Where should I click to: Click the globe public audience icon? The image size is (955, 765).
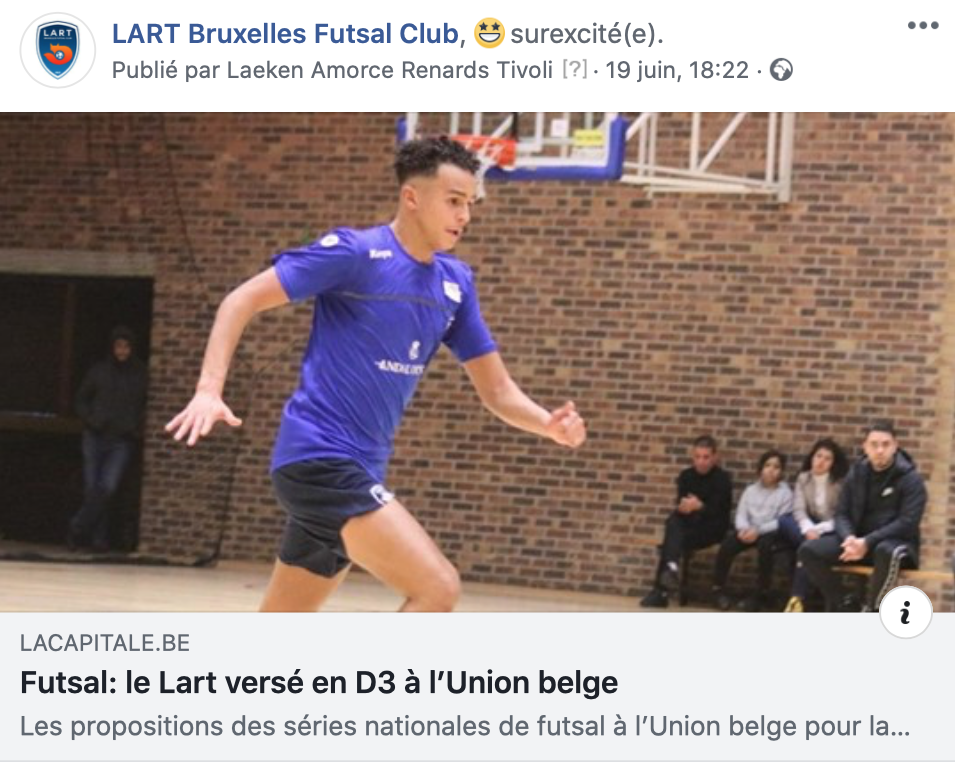click(781, 70)
